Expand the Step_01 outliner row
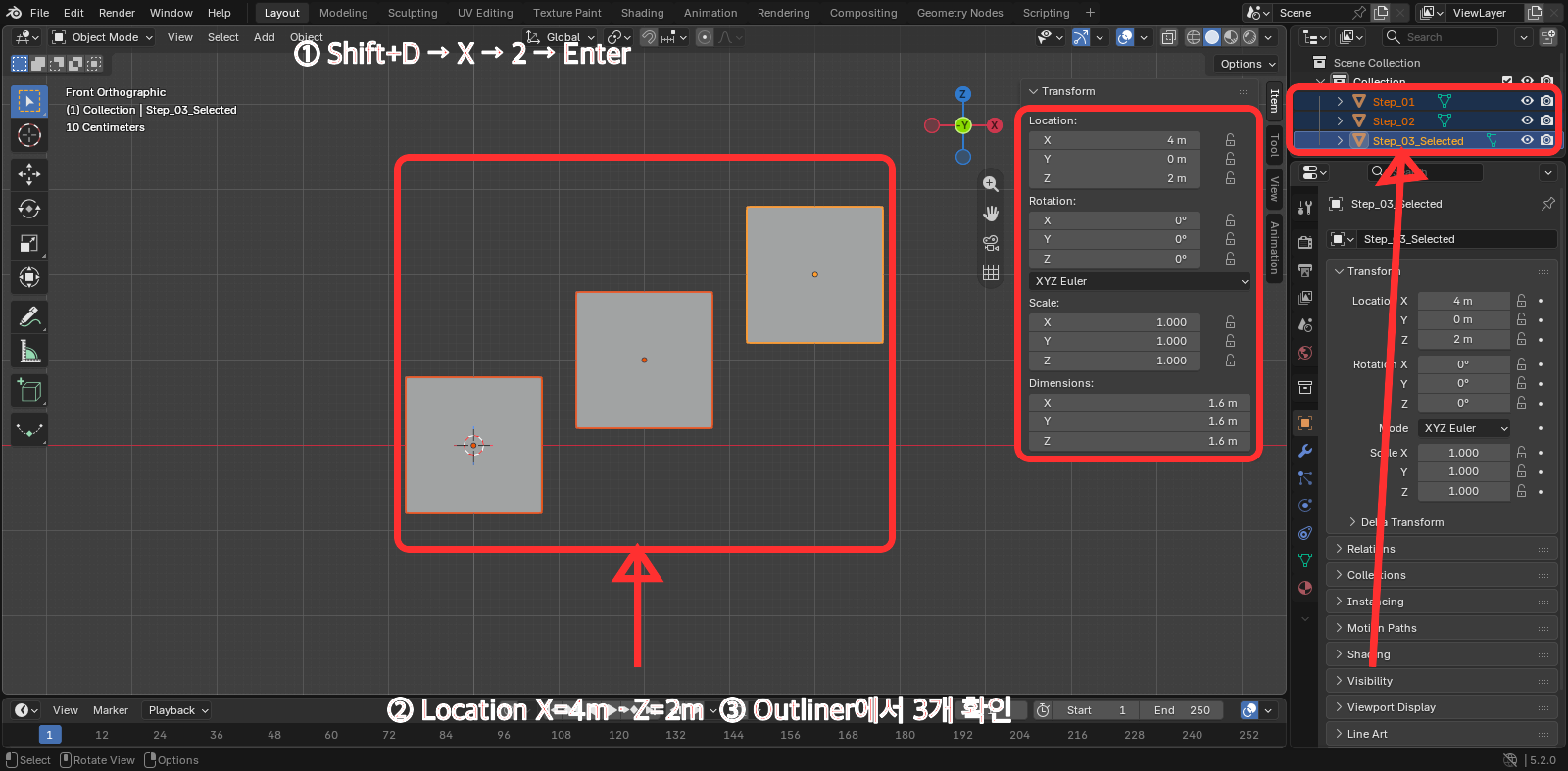Image resolution: width=1568 pixels, height=771 pixels. pyautogui.click(x=1340, y=101)
